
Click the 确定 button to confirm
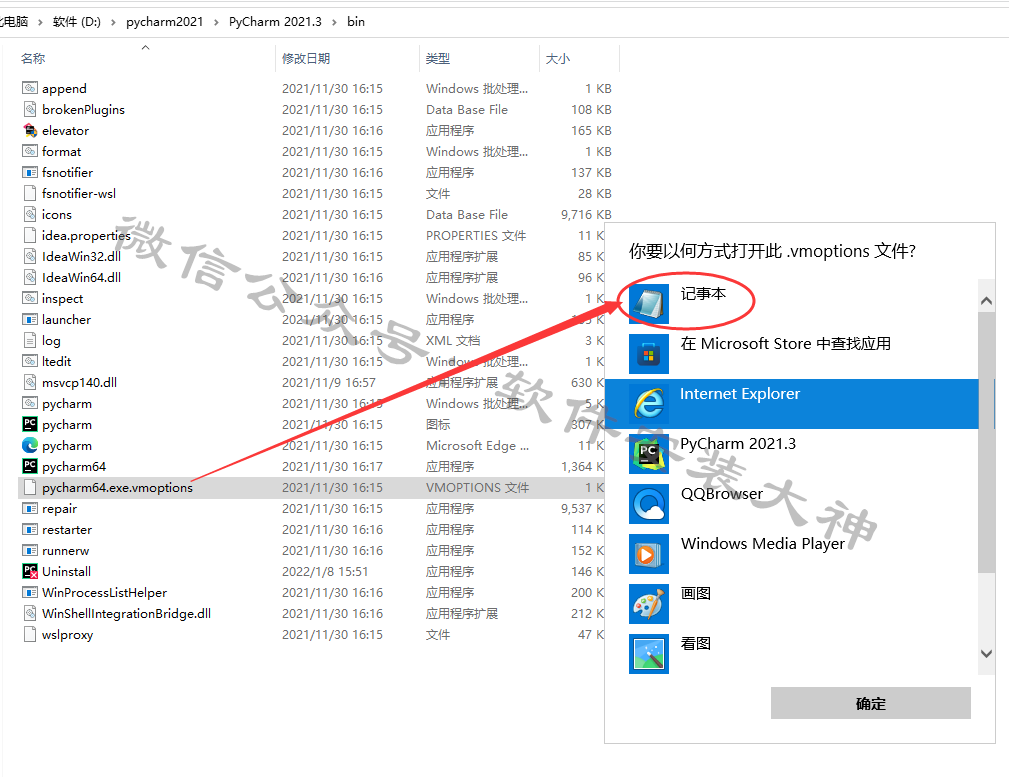tap(871, 703)
